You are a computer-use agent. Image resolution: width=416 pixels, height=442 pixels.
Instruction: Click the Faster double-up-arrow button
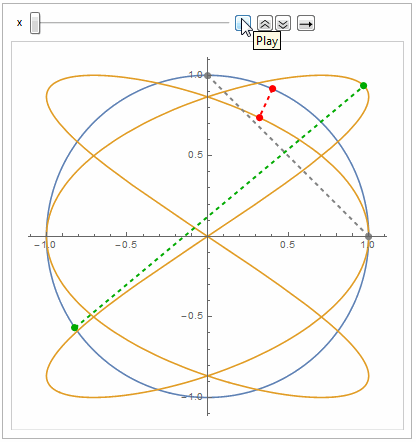tap(265, 23)
